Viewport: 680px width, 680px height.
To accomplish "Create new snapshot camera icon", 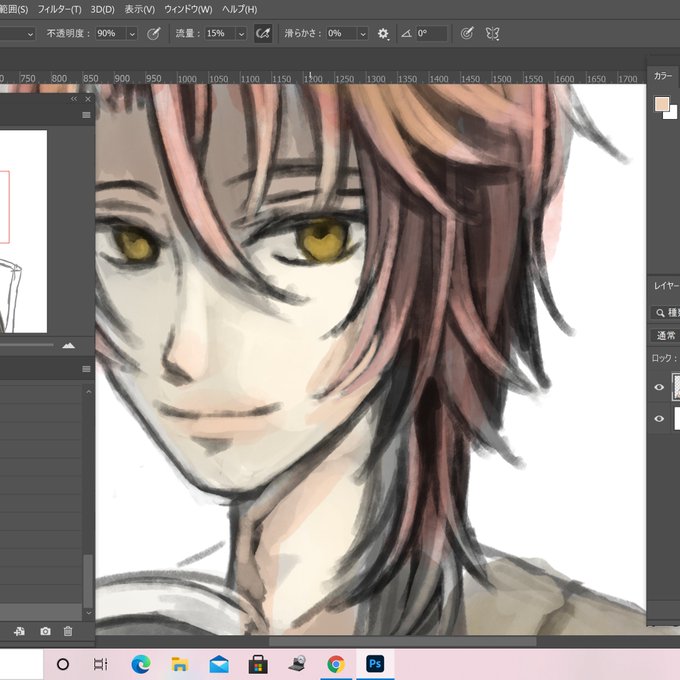I will [45, 631].
